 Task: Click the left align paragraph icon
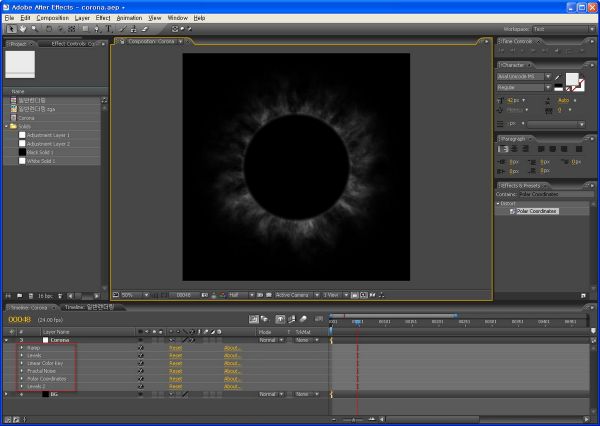[x=503, y=149]
